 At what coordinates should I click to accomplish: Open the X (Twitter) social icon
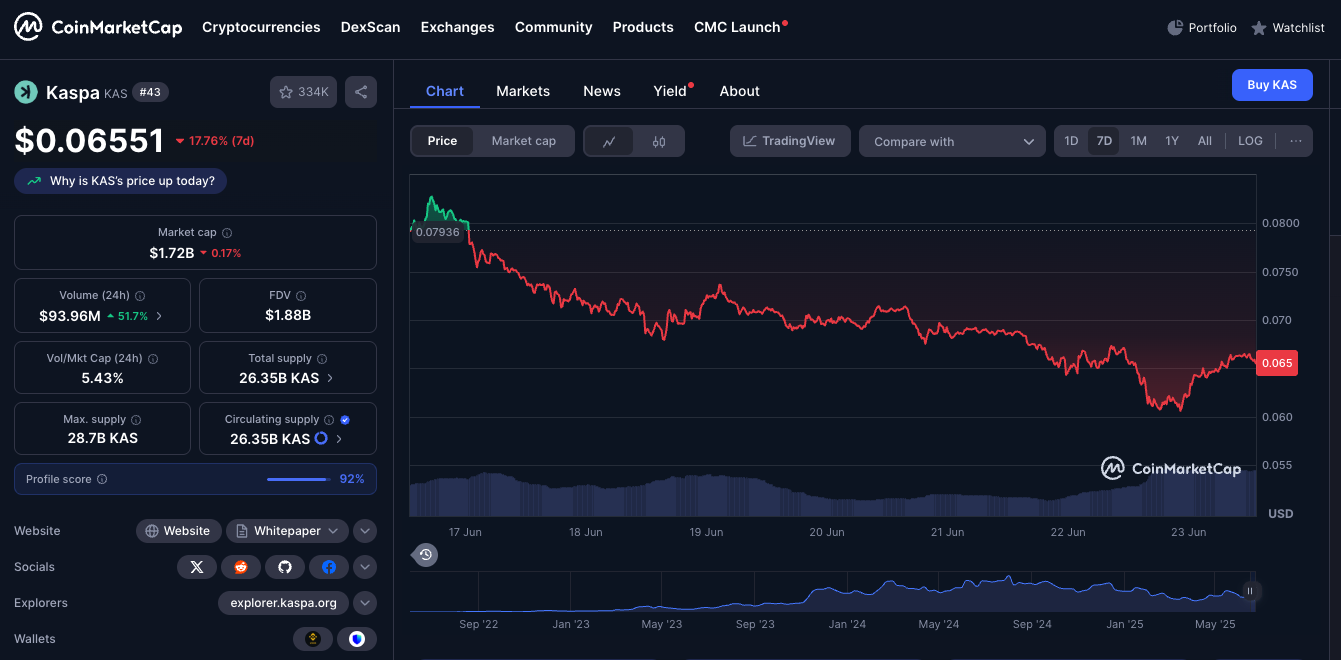pyautogui.click(x=197, y=567)
